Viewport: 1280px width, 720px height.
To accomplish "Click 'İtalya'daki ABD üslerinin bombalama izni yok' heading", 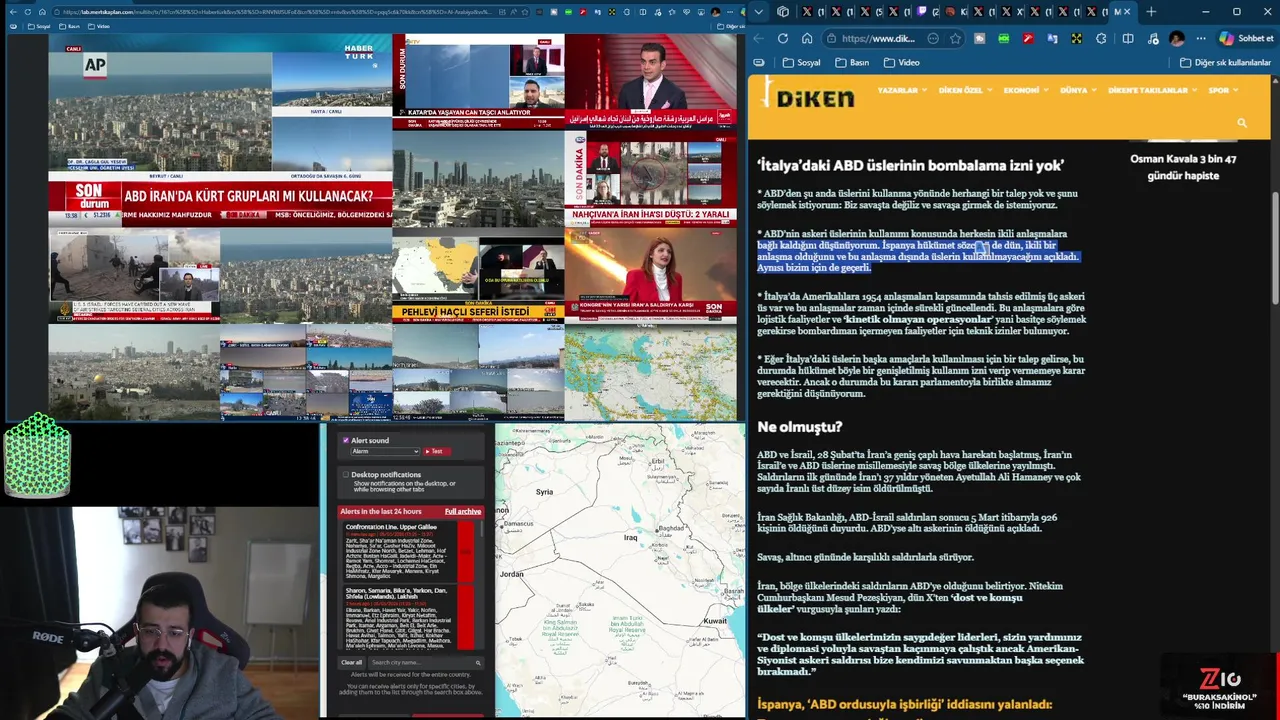I will [910, 165].
